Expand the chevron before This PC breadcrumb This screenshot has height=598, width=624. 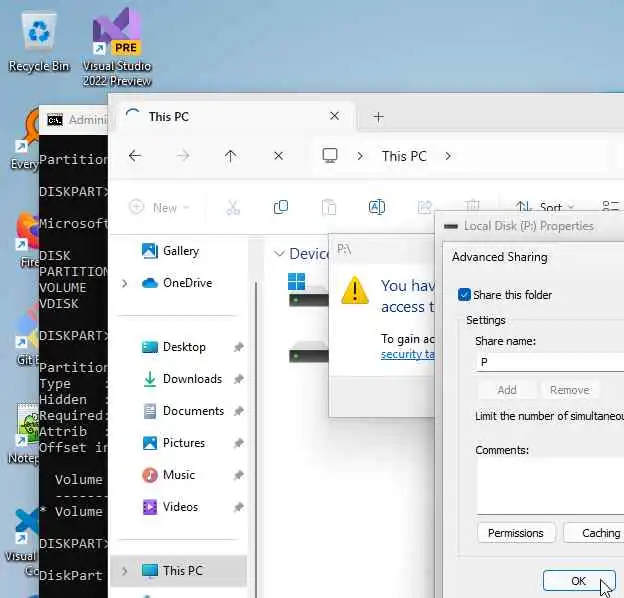(x=360, y=156)
